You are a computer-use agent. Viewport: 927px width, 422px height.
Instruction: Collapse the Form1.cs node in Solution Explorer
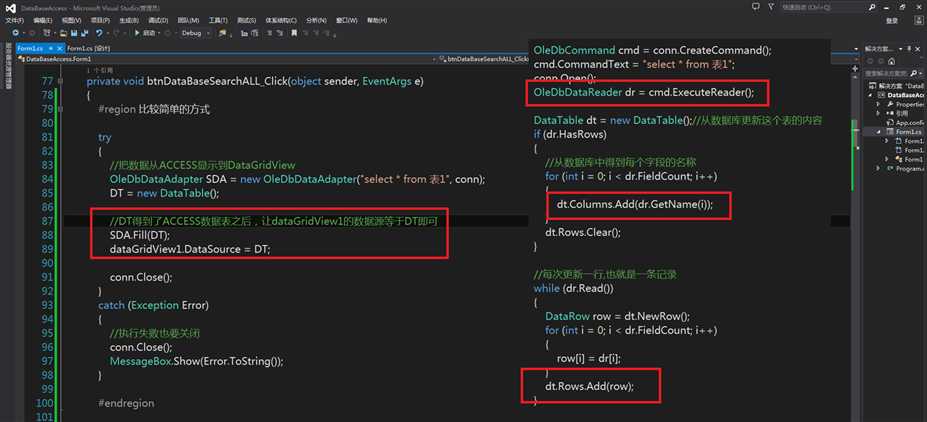(879, 132)
